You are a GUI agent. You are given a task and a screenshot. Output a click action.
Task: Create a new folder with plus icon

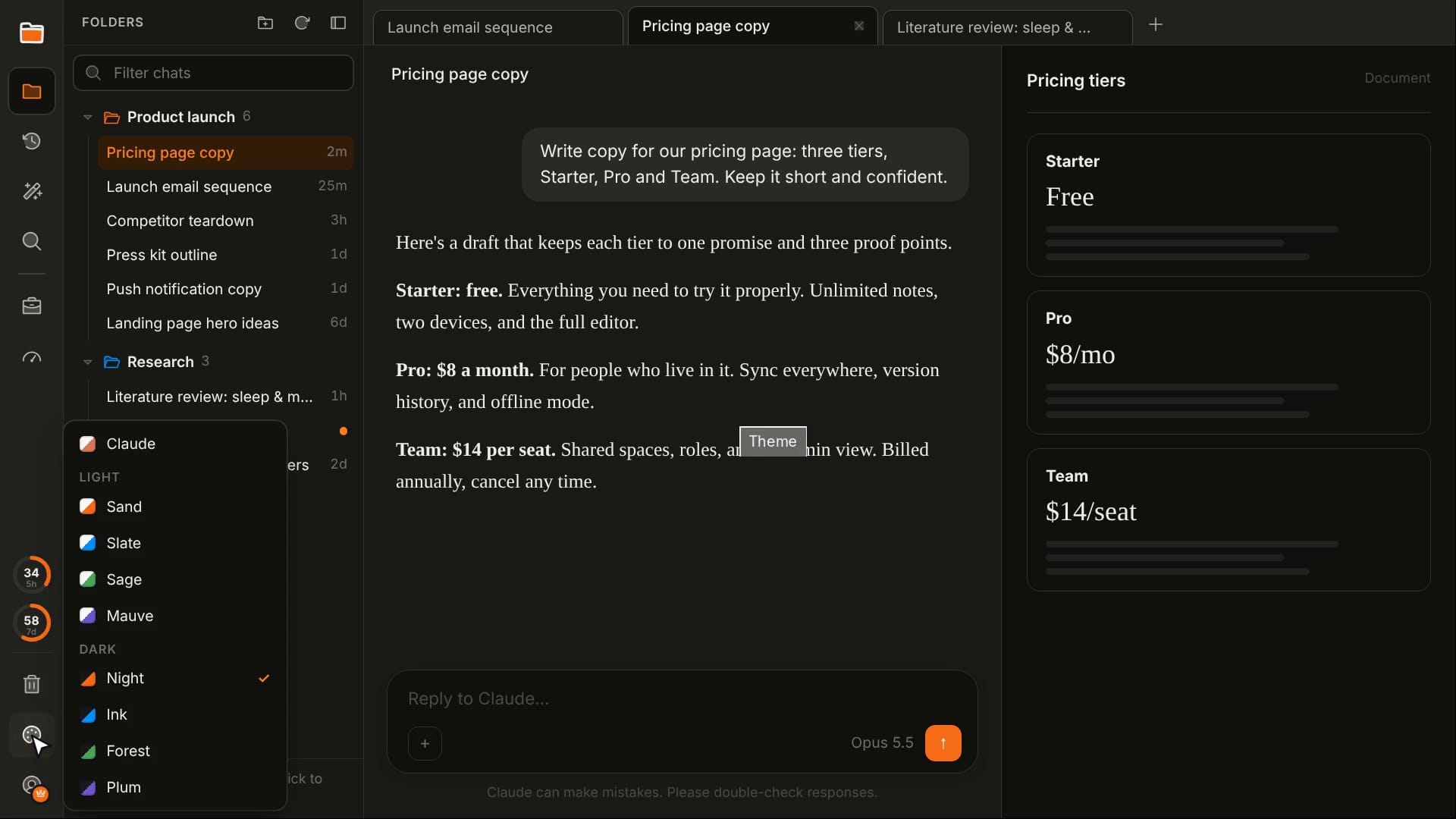point(265,23)
